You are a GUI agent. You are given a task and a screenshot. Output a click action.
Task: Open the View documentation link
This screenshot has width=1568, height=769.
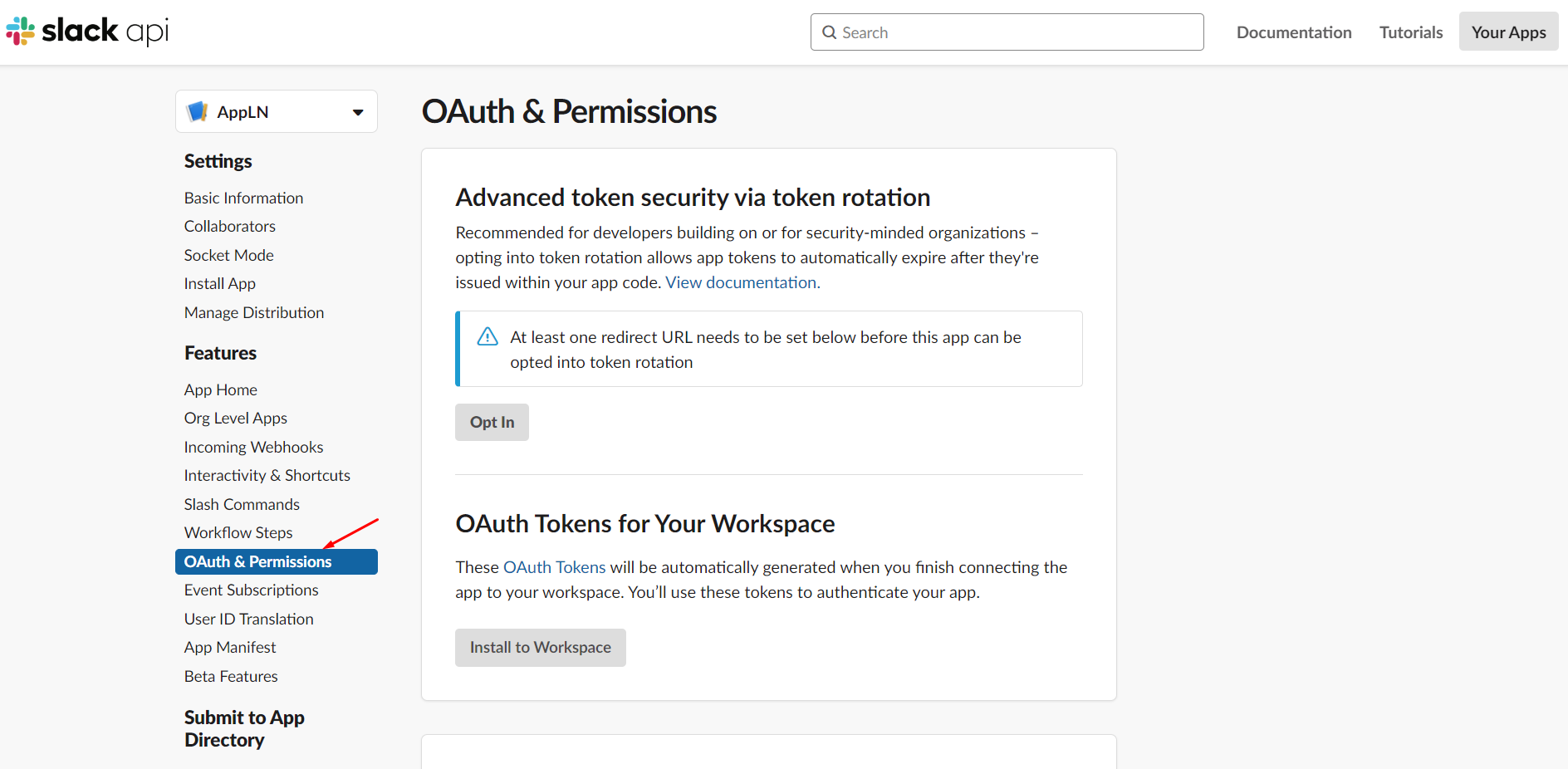pyautogui.click(x=740, y=282)
